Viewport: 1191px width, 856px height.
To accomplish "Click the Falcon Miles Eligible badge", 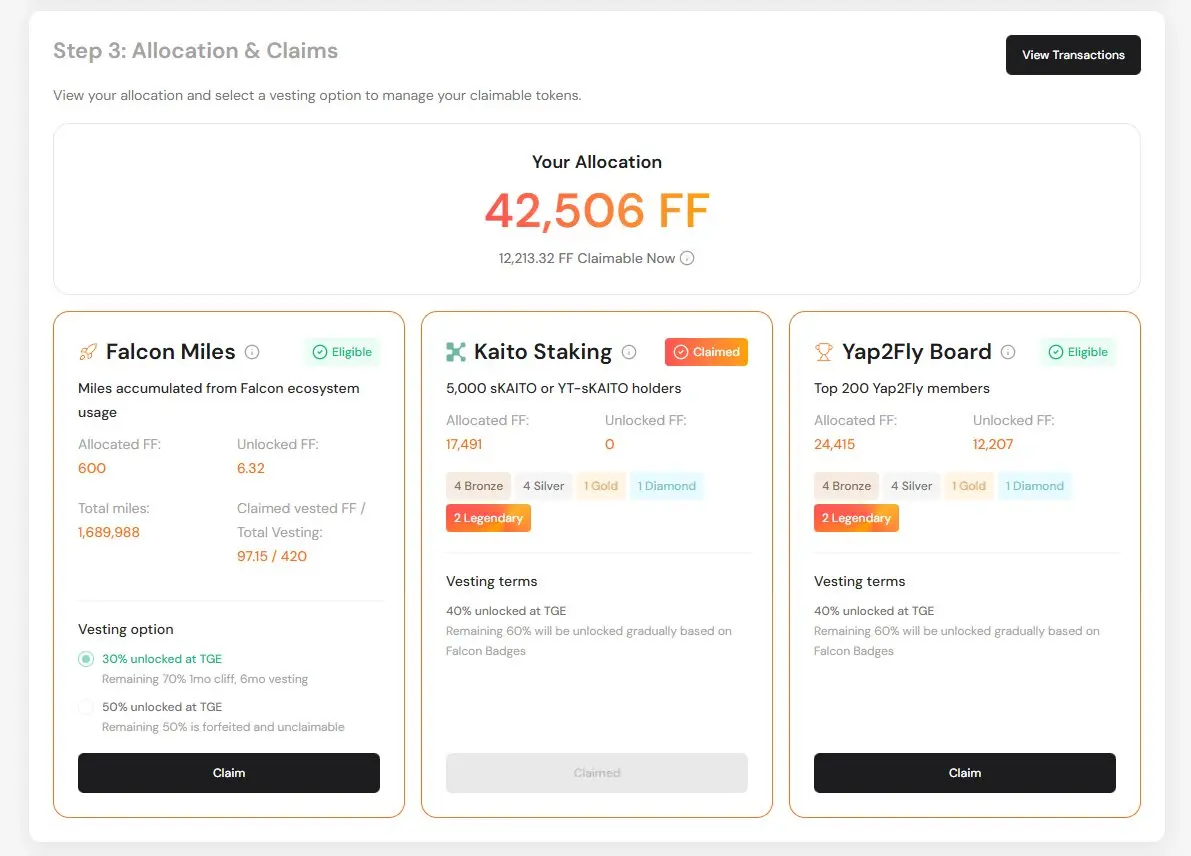I will click(342, 352).
